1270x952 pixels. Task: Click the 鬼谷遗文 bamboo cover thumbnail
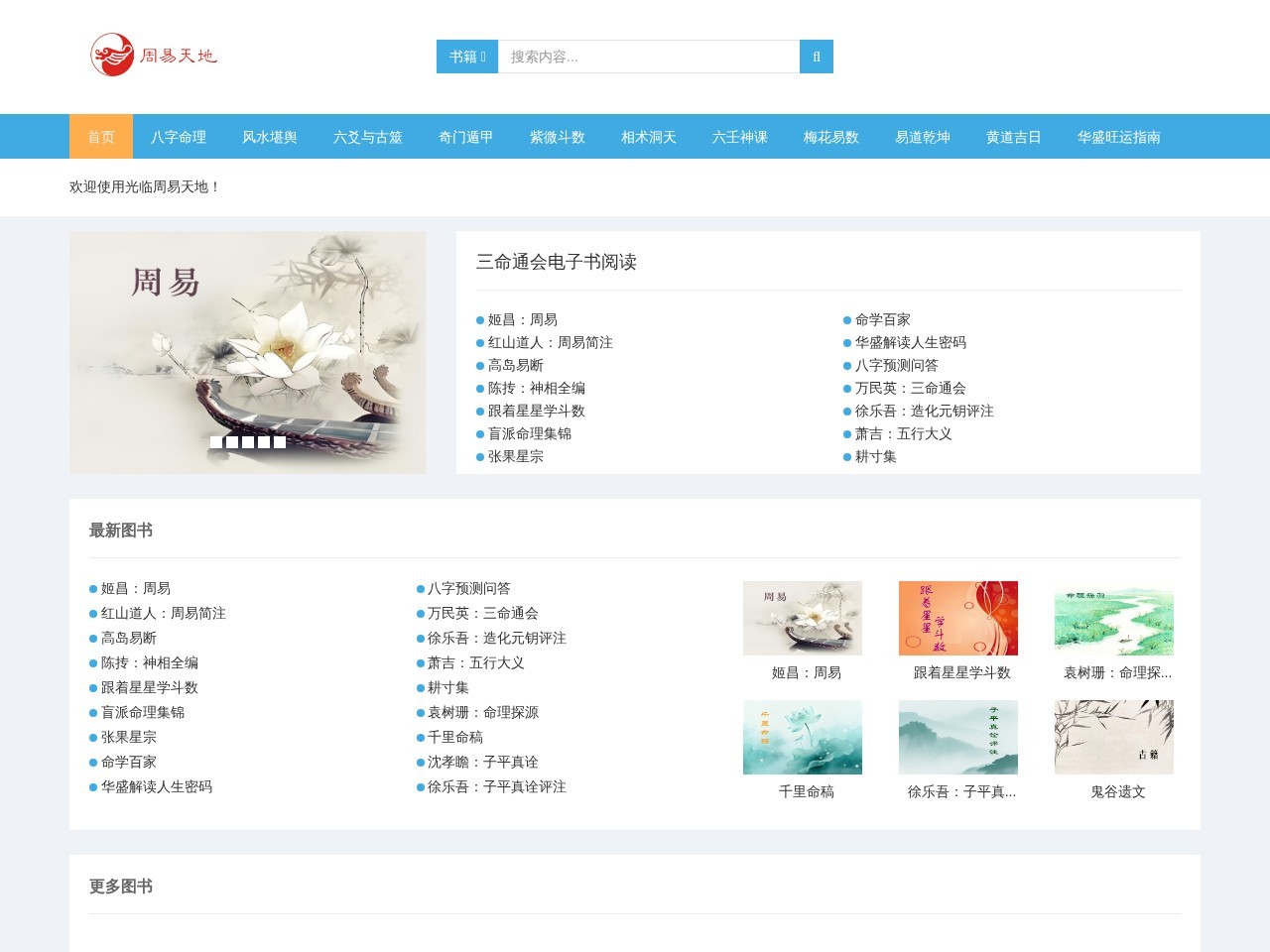1114,737
